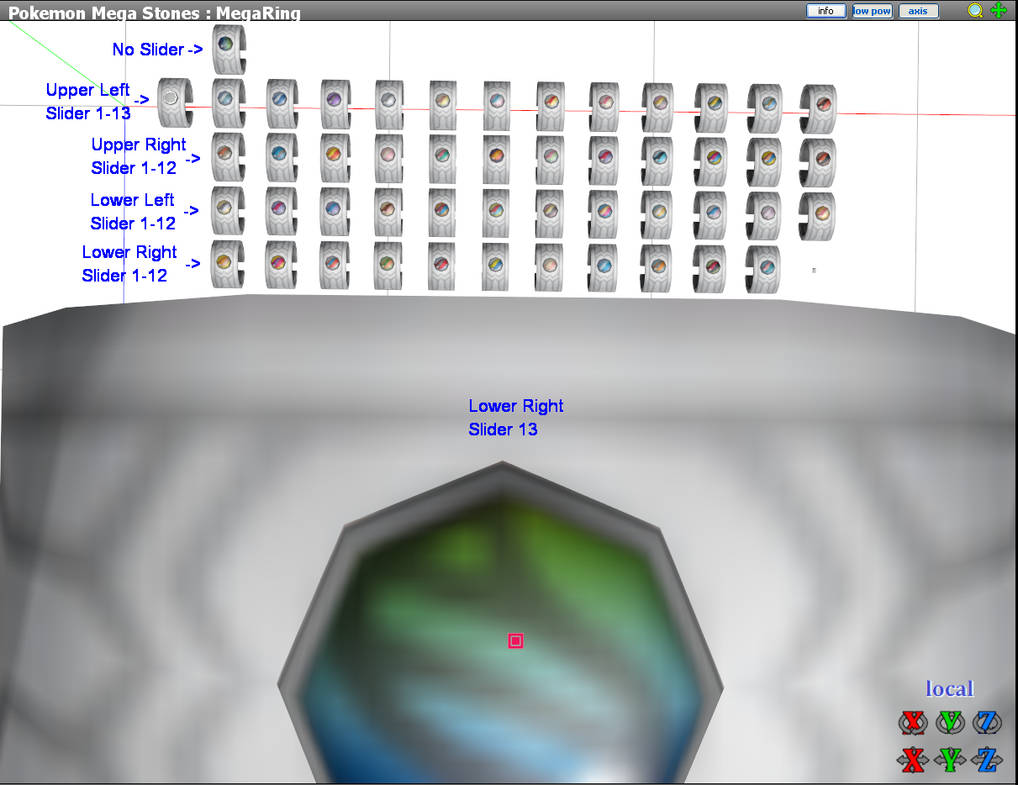The height and width of the screenshot is (785, 1018).
Task: Click the stoneless ring after Upper Left arrow
Action: pyautogui.click(x=175, y=102)
